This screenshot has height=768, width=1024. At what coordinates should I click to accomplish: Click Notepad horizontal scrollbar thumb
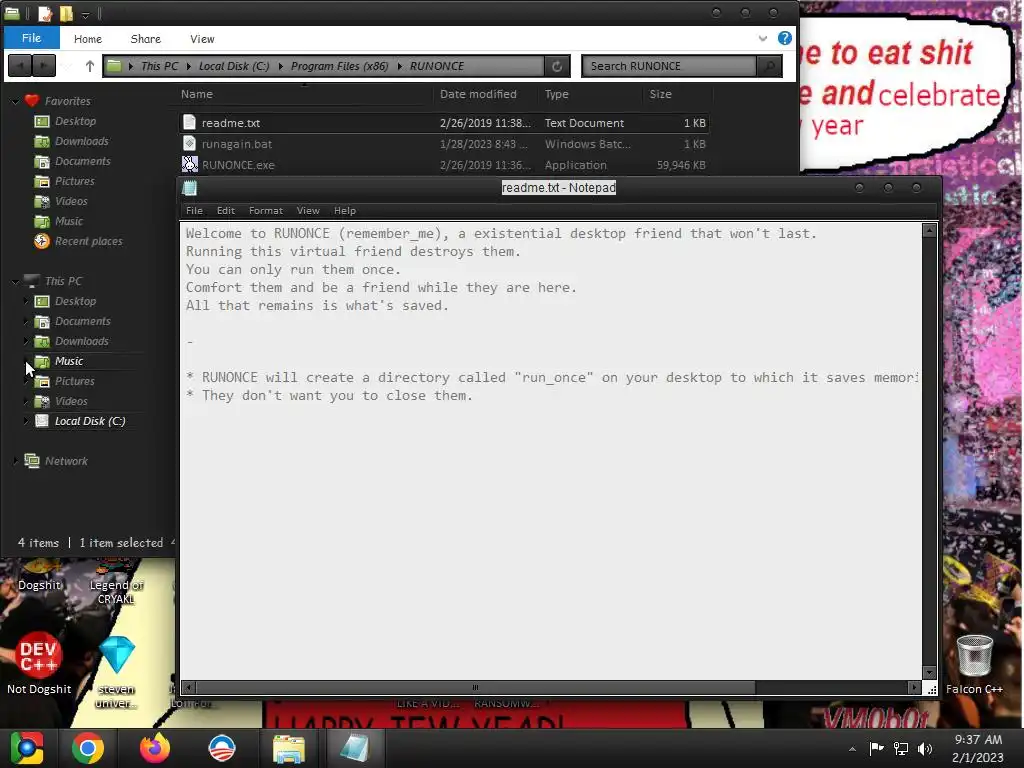475,687
